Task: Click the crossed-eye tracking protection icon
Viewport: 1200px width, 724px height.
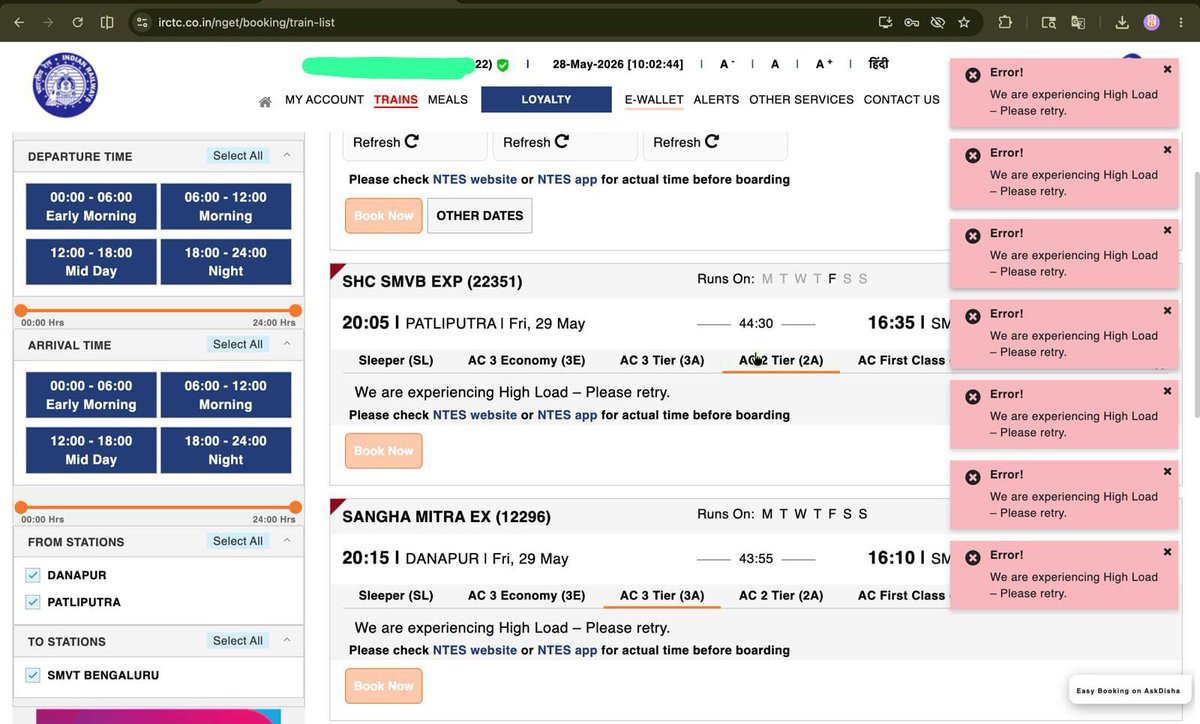Action: pos(937,22)
